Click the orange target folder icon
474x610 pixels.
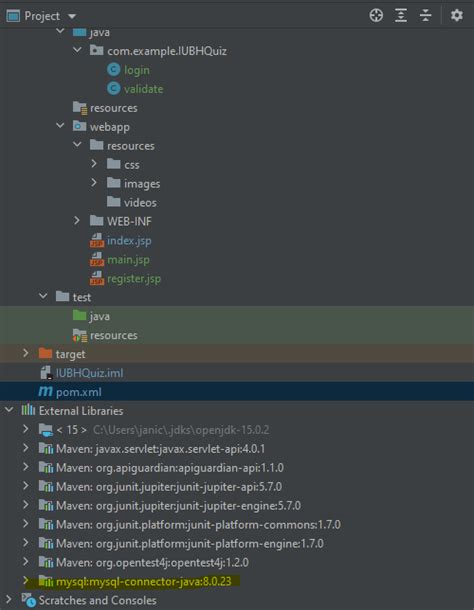46,354
